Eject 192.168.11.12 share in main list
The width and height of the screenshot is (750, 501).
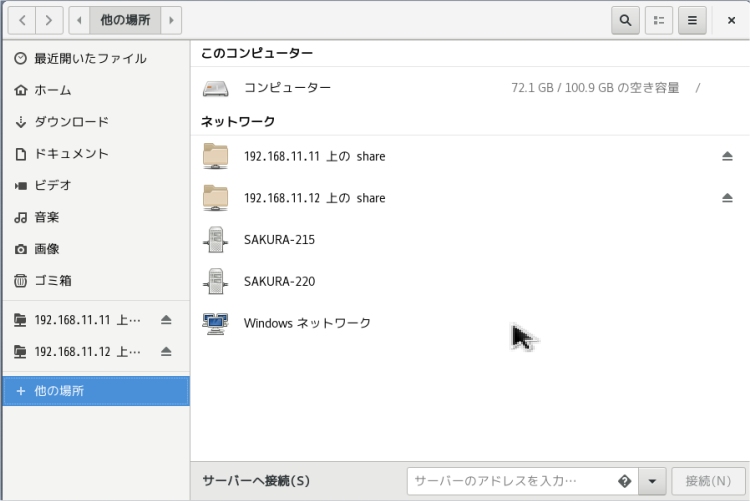(727, 198)
